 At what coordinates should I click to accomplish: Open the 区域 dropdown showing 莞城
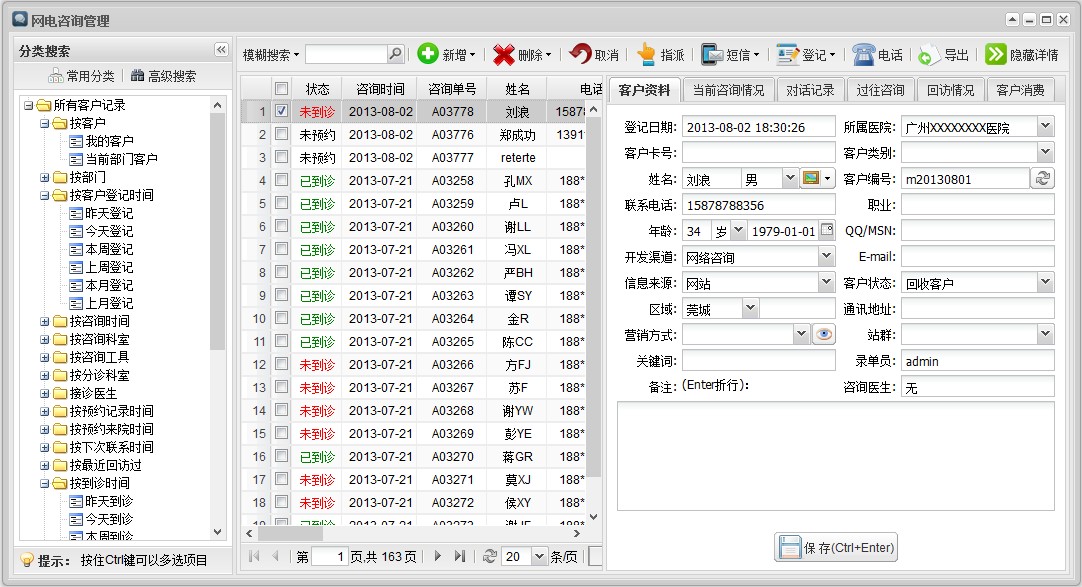pyautogui.click(x=751, y=309)
